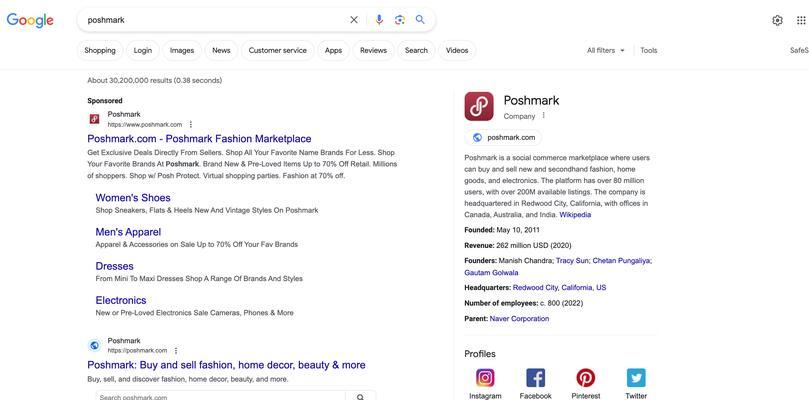
Task: Open settings gear icon
Action: (x=777, y=20)
